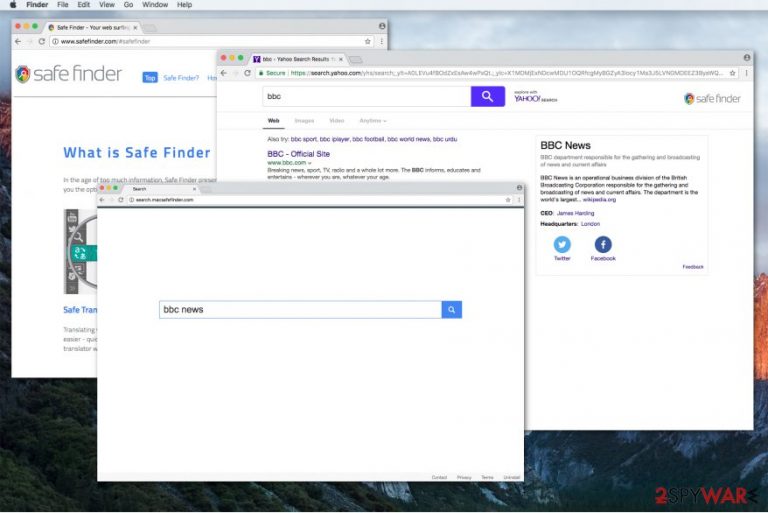Open the Help menu
Screen dimensions: 768x513
(185, 4)
